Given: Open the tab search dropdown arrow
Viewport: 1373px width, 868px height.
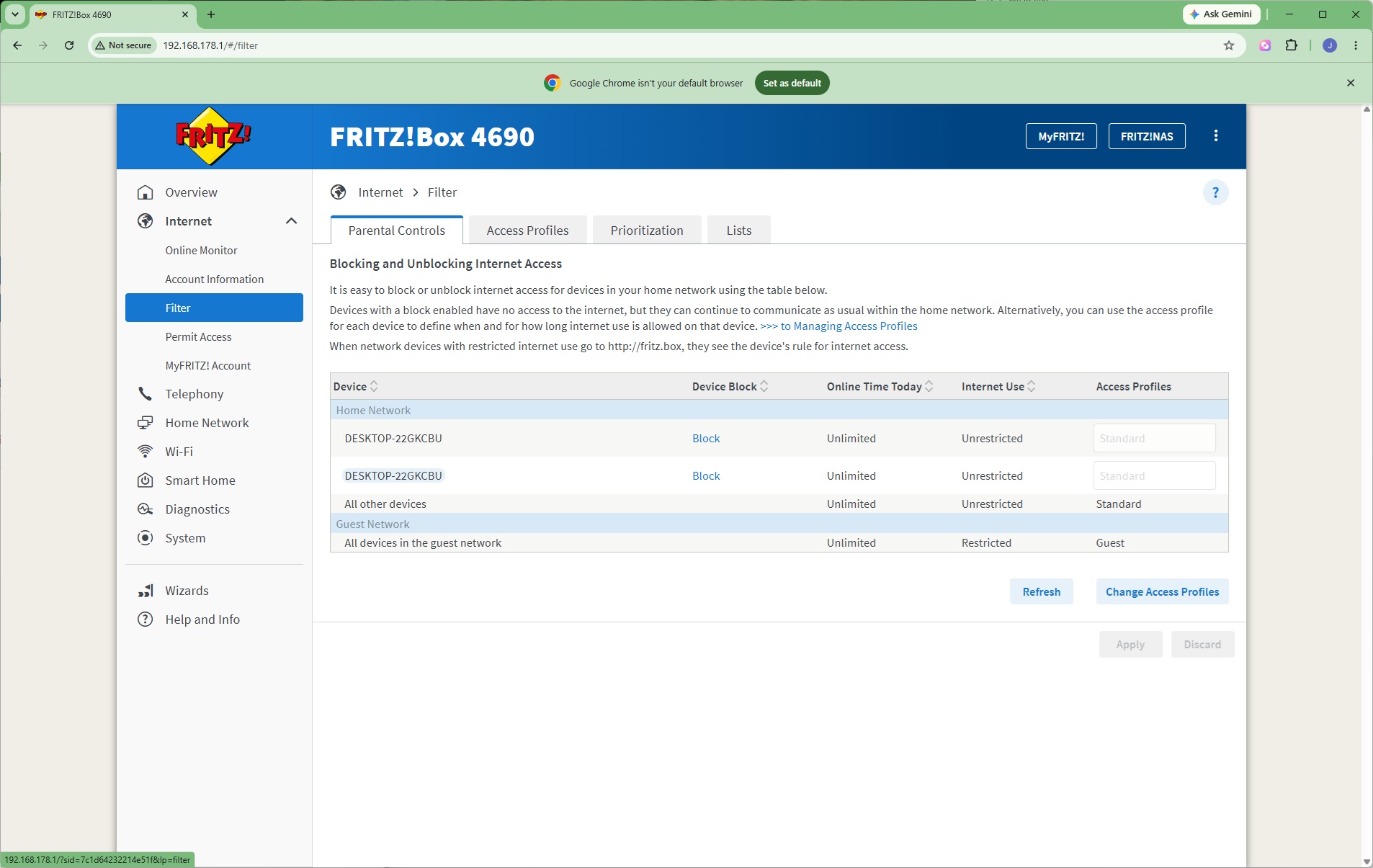Looking at the screenshot, I should pos(14,14).
